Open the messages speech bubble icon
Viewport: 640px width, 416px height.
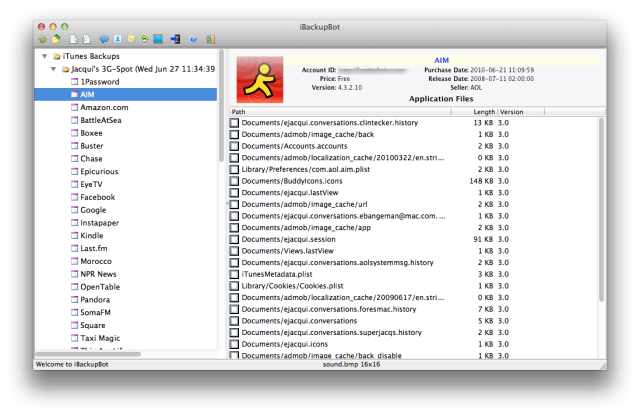(x=104, y=39)
